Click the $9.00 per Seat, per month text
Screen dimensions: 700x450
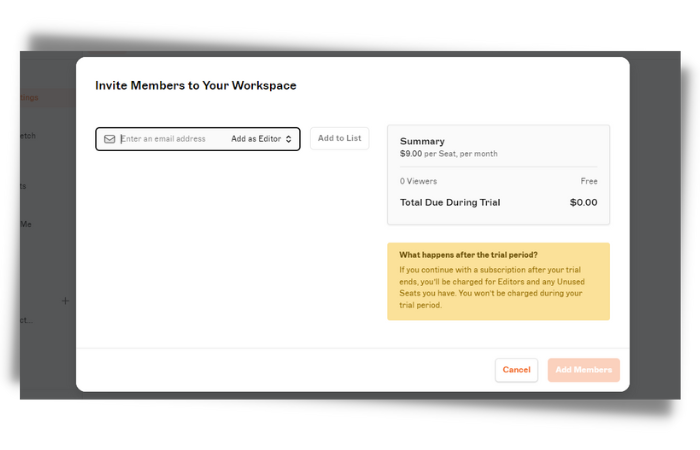coord(449,154)
